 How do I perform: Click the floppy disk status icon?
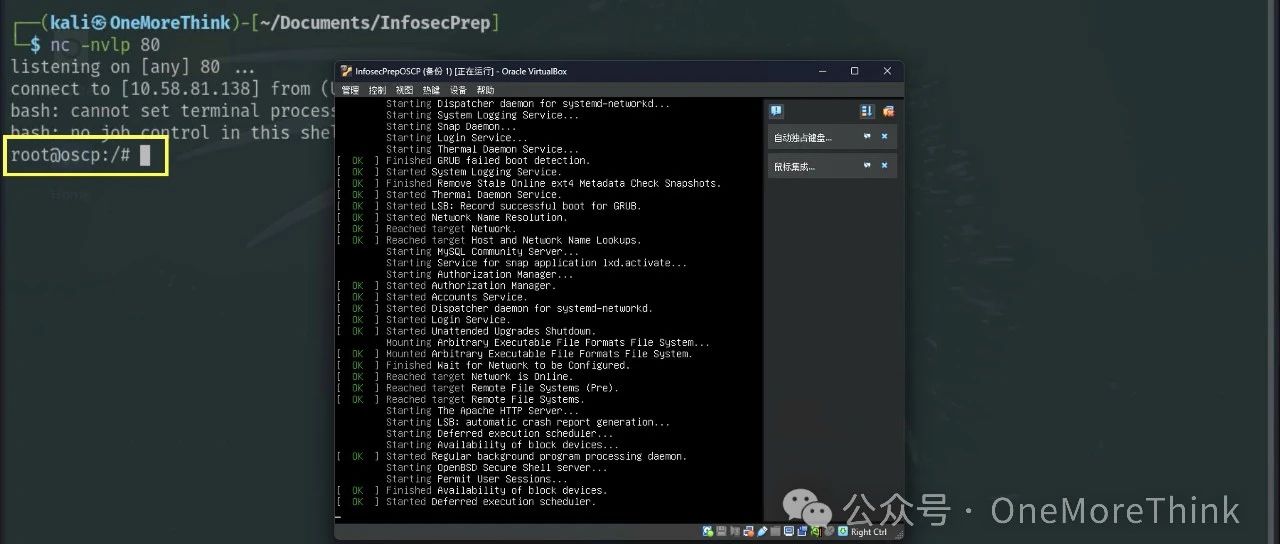pyautogui.click(x=722, y=532)
